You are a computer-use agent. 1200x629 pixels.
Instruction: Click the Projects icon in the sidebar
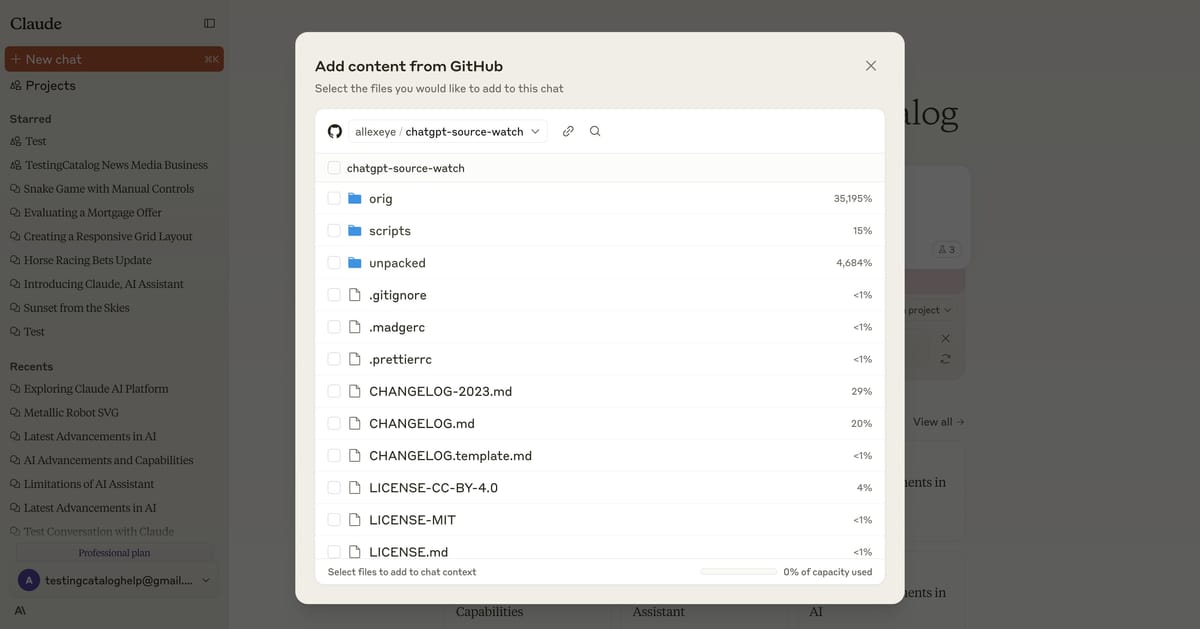click(16, 86)
